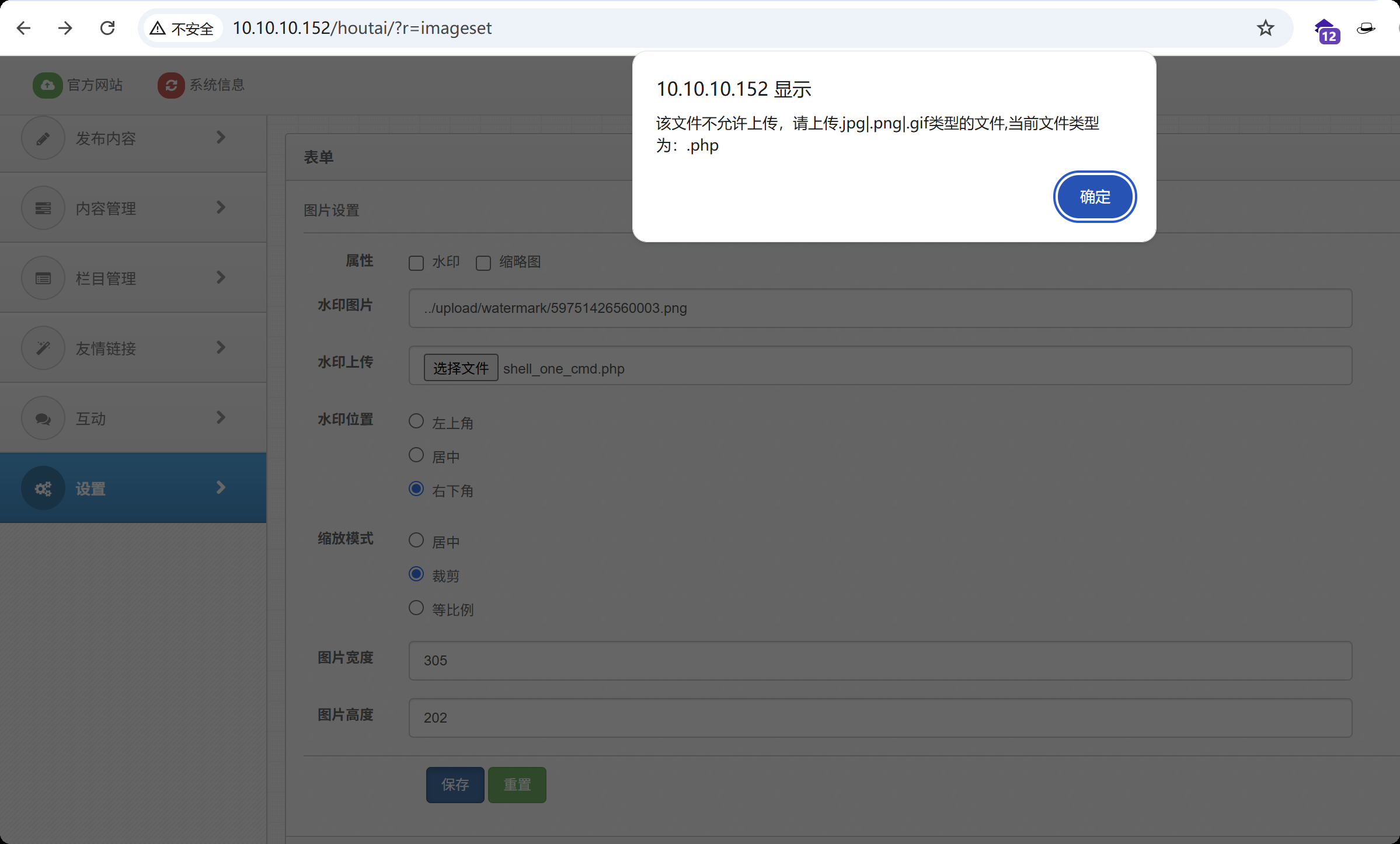Screen dimensions: 1400x844
Task: Reload the page with the refresh icon
Action: point(107,28)
